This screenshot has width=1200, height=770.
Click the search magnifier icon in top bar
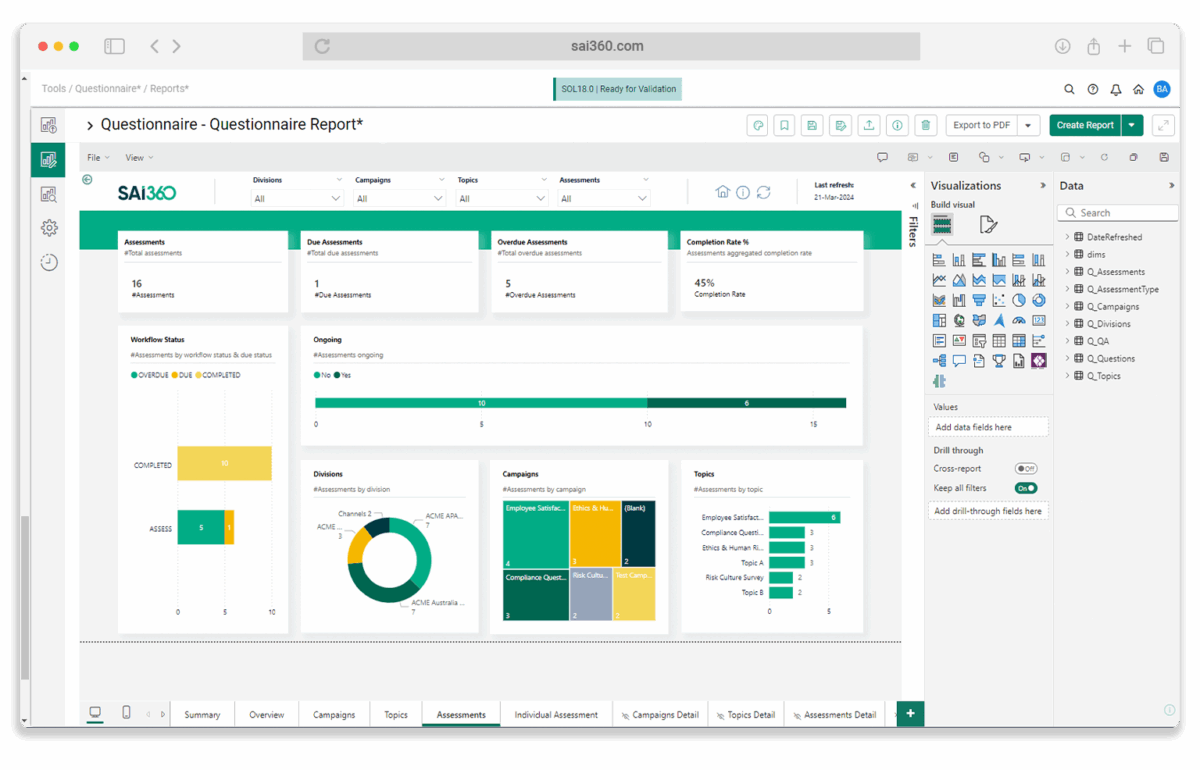(1069, 89)
